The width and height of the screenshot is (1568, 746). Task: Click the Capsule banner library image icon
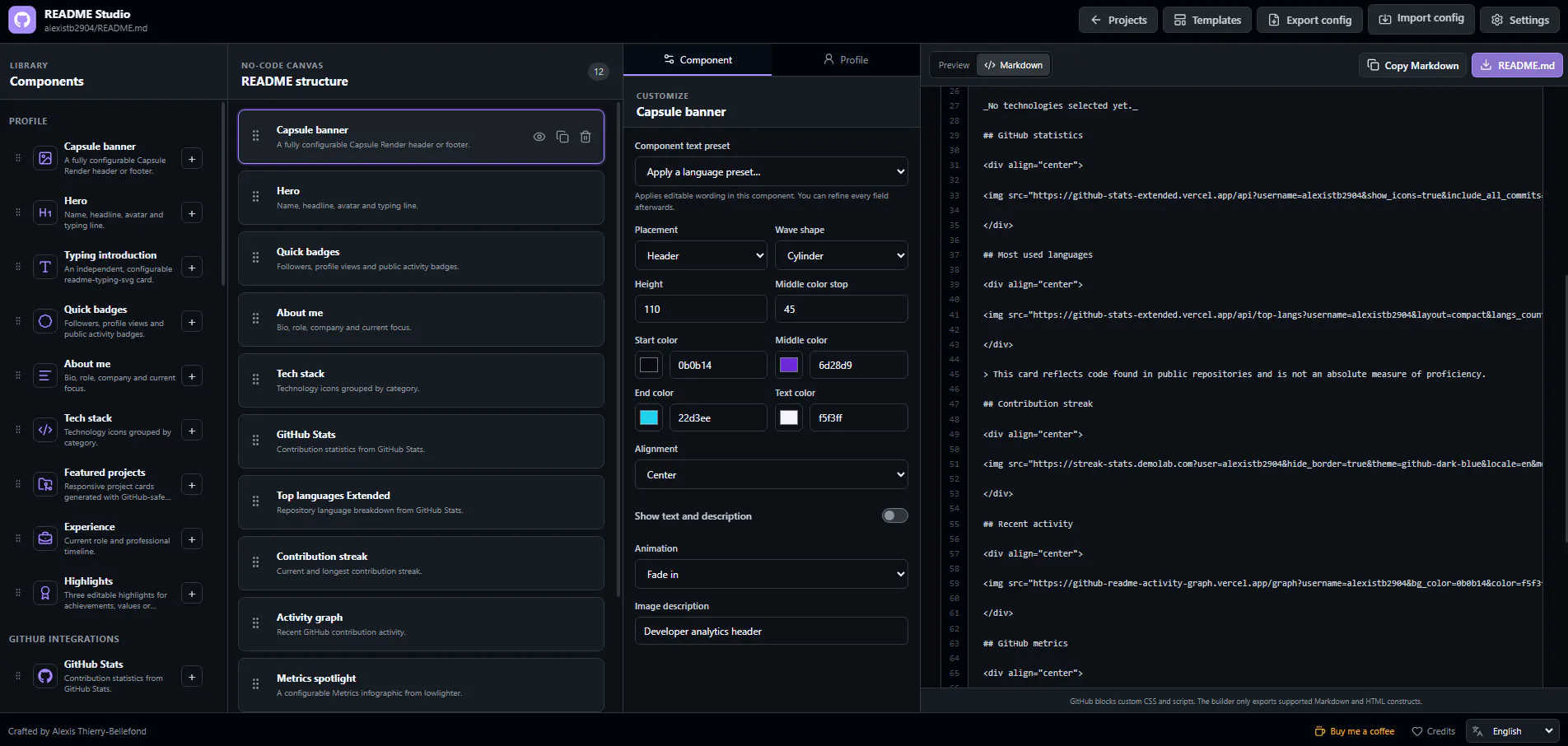pyautogui.click(x=45, y=158)
